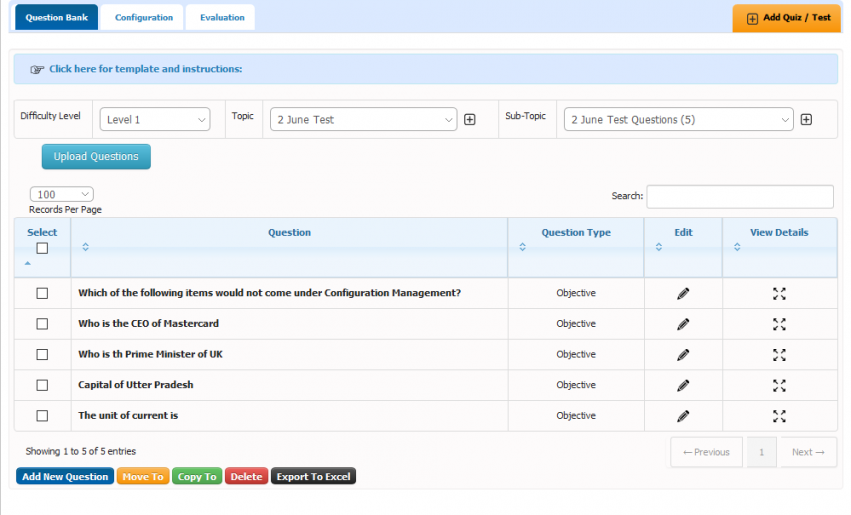
Task: Sort by the Question Type column arrows
Action: (522, 247)
